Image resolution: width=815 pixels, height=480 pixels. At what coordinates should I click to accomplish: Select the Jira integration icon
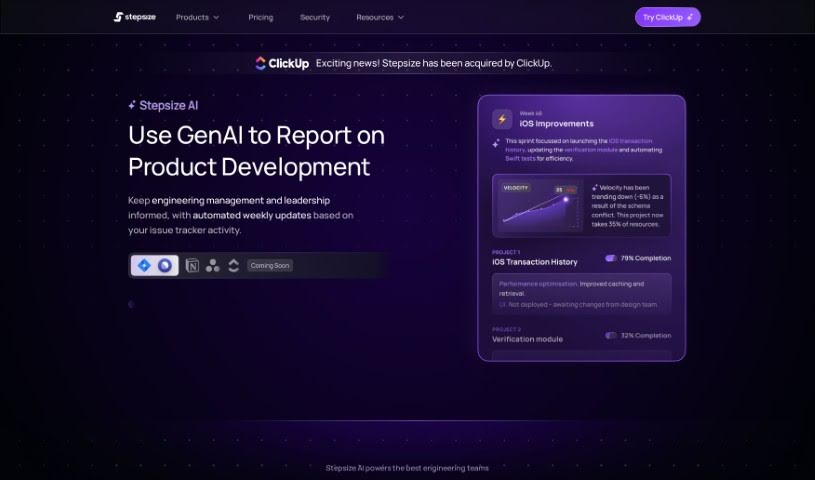click(x=144, y=265)
